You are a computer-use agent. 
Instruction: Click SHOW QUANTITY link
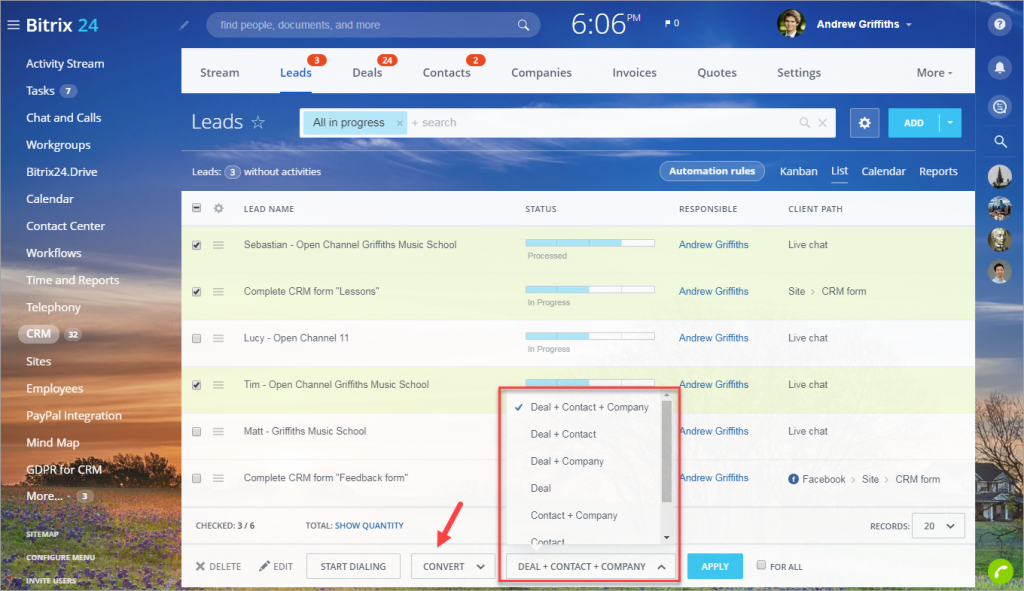369,526
